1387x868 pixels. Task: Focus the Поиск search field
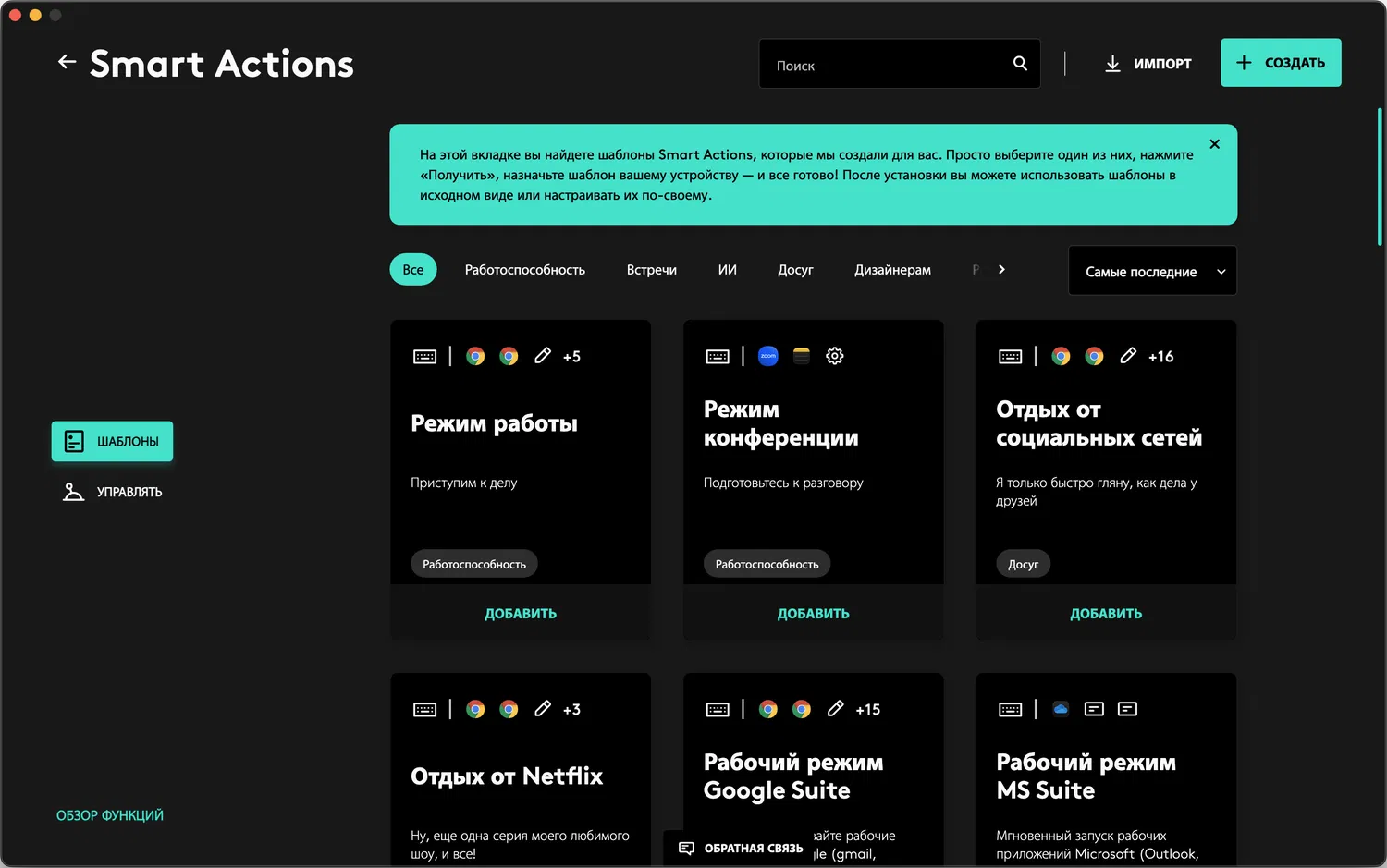900,64
